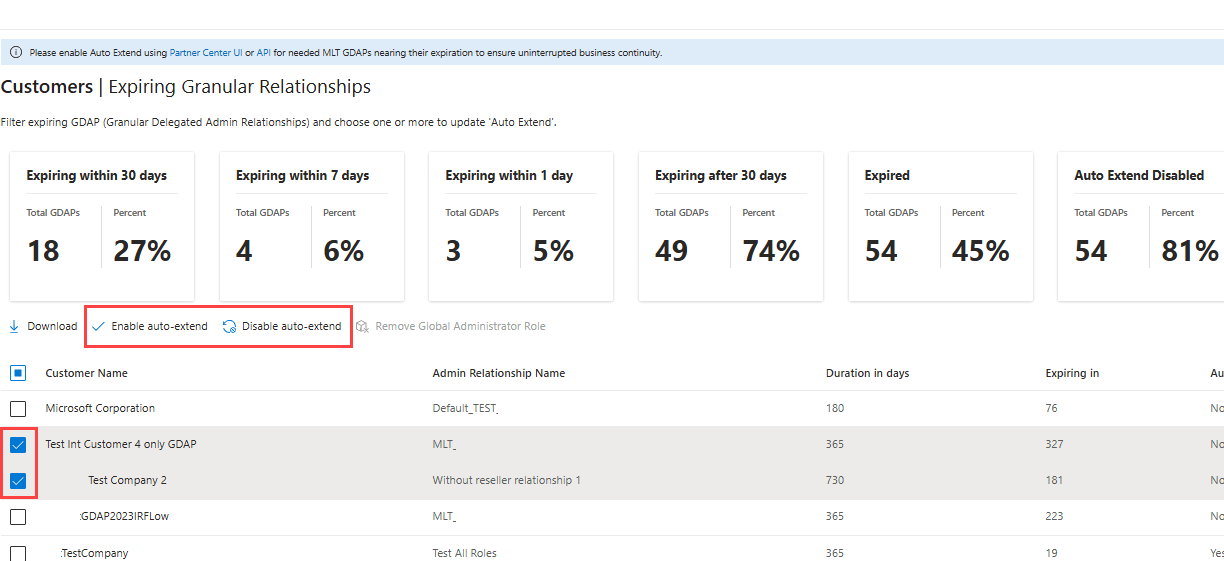The height and width of the screenshot is (561, 1224).
Task: Sort by Duration in days column
Action: click(867, 373)
